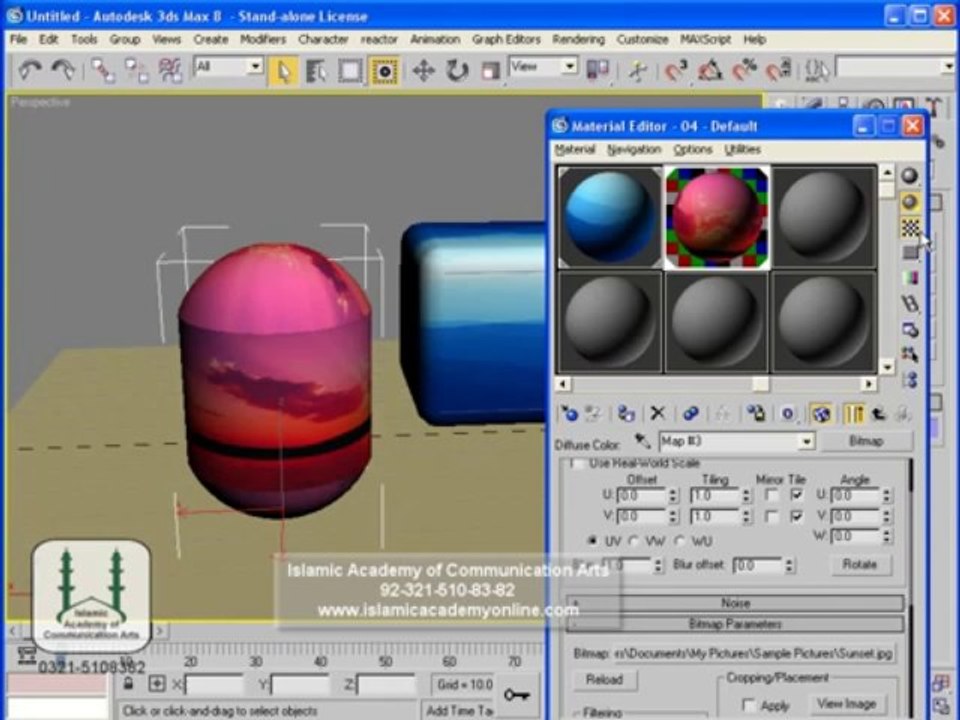This screenshot has height=720, width=960.
Task: Activate the Rotate tool in main toolbar
Action: (457, 71)
